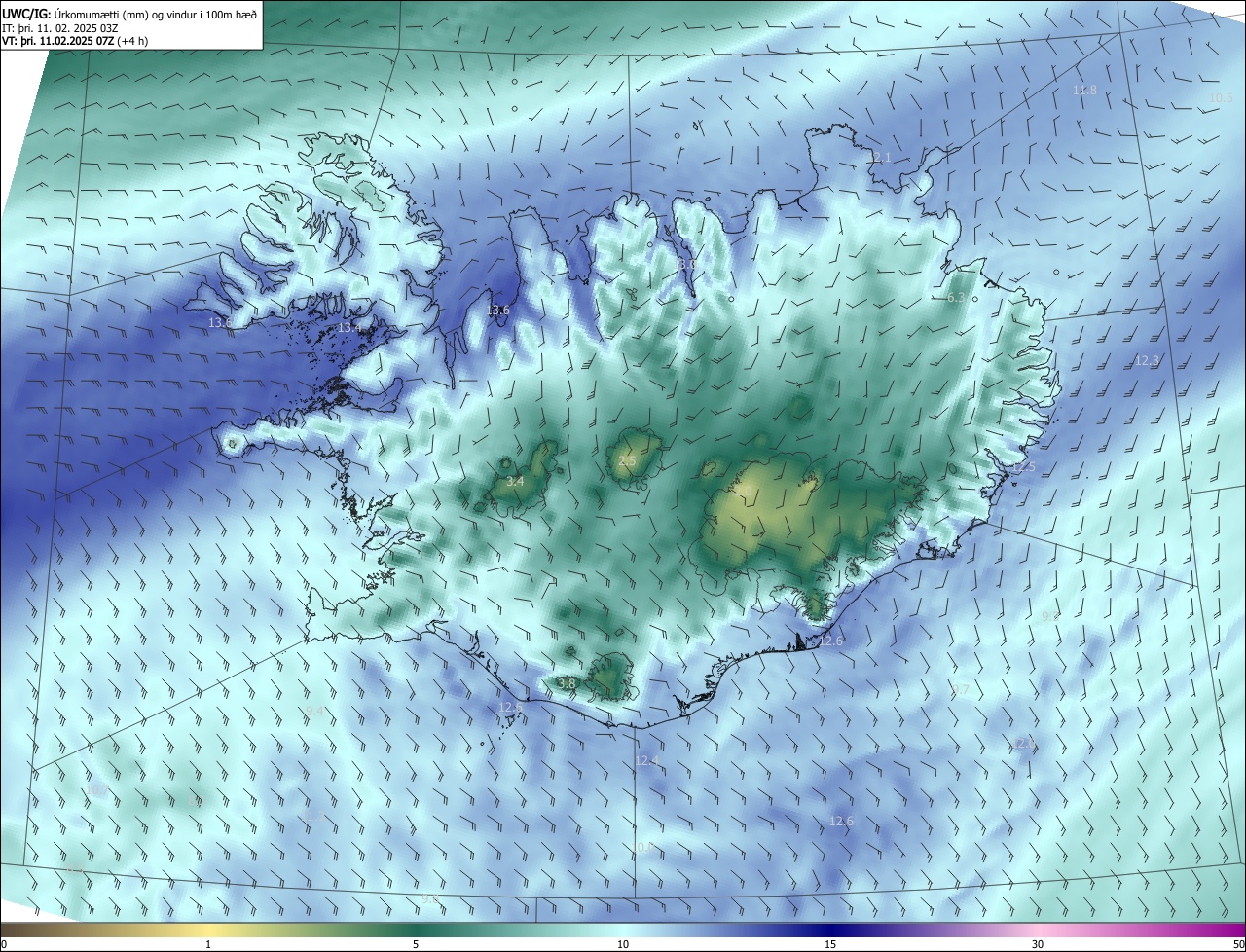
Task: Click the legend tick label "1"
Action: coord(208,944)
